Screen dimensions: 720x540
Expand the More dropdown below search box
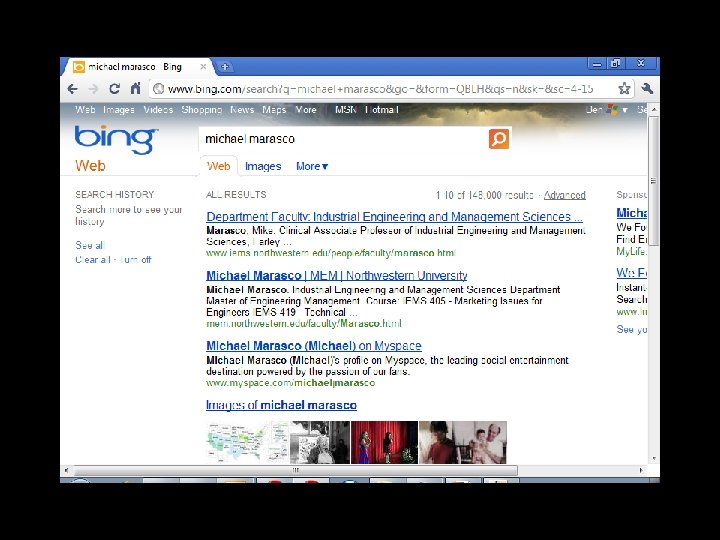[312, 166]
